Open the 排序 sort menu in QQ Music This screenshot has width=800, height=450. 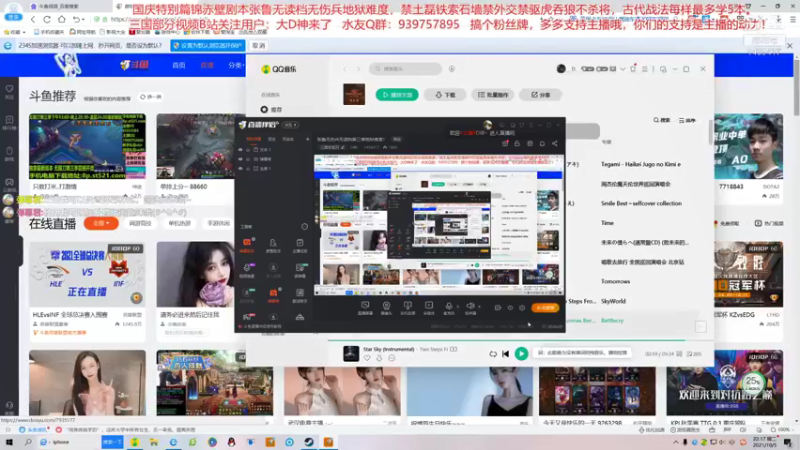[687, 120]
